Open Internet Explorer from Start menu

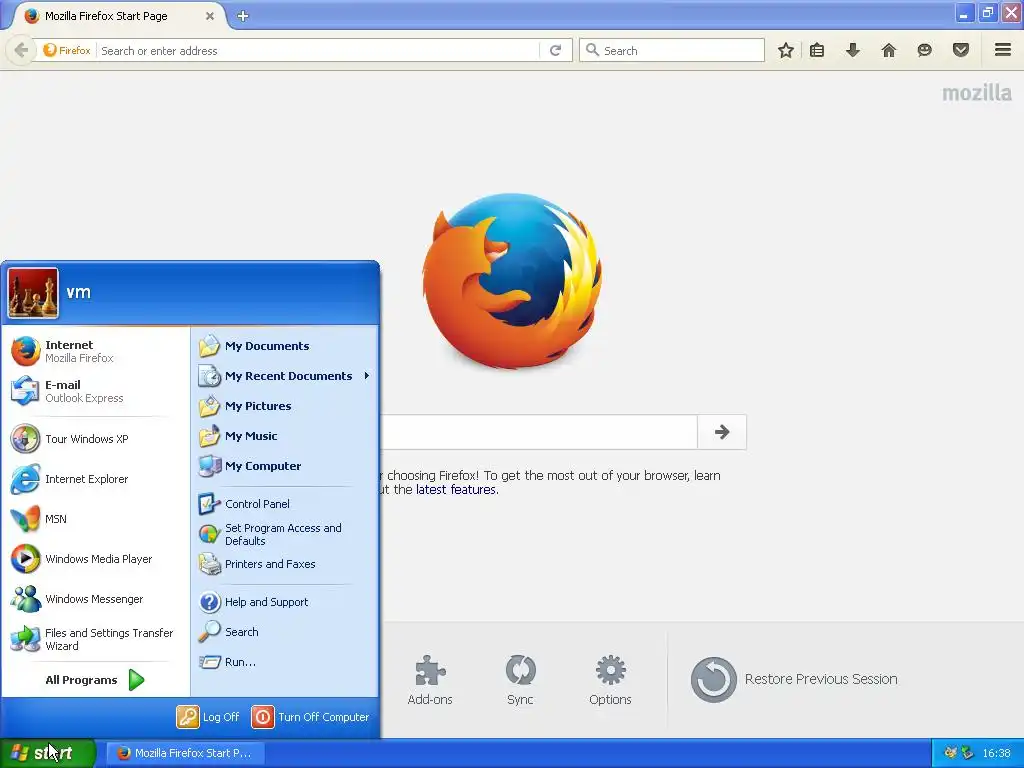(95, 479)
